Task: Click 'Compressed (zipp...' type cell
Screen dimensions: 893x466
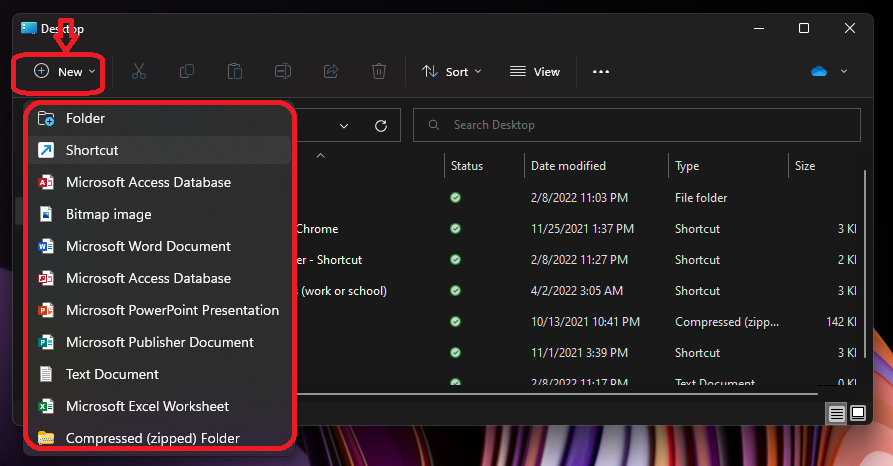Action: pos(727,322)
